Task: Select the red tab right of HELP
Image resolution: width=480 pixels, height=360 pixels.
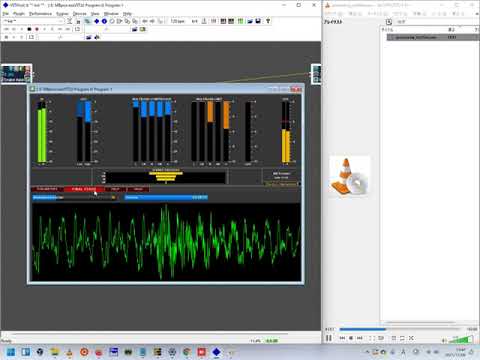Action: point(138,189)
